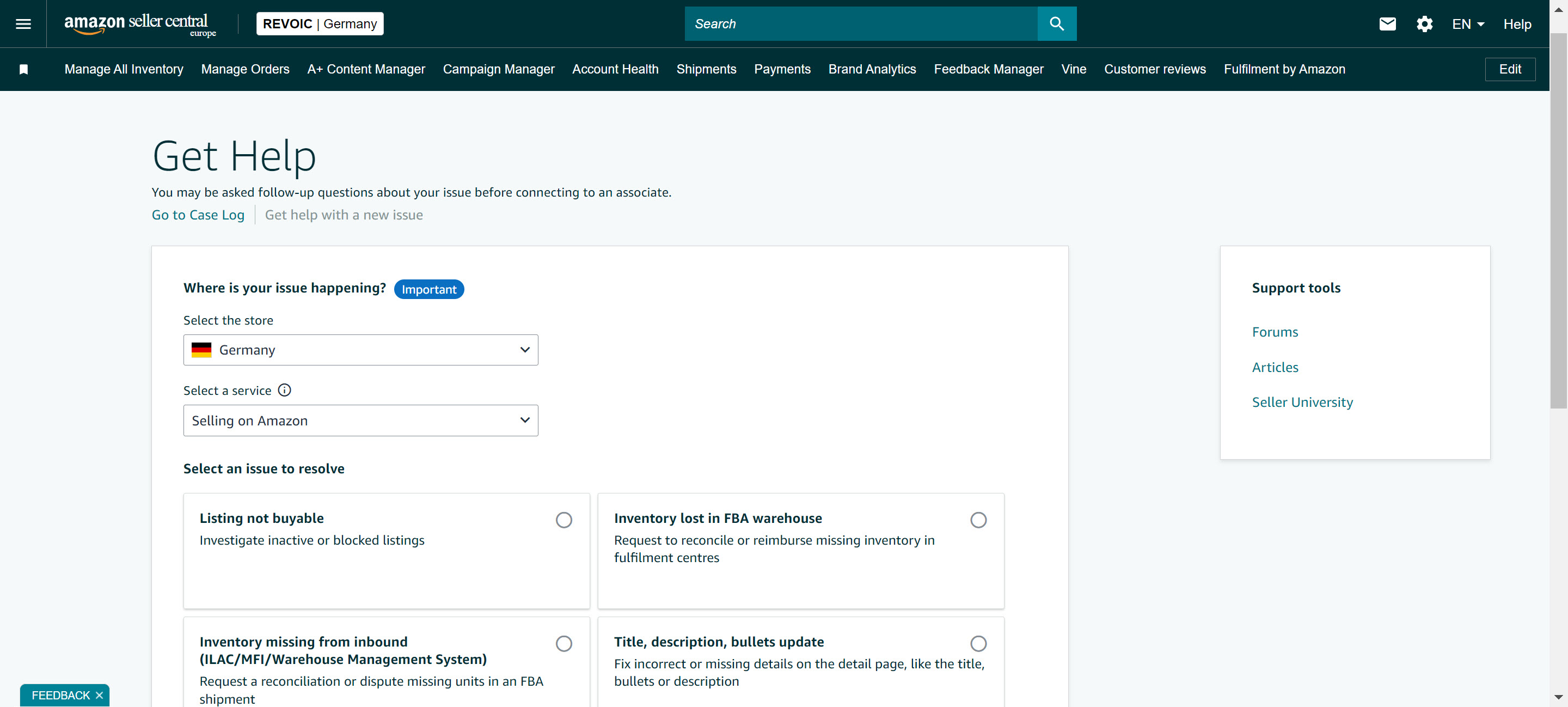Open Feedback Manager
This screenshot has height=707, width=1568.
click(989, 69)
